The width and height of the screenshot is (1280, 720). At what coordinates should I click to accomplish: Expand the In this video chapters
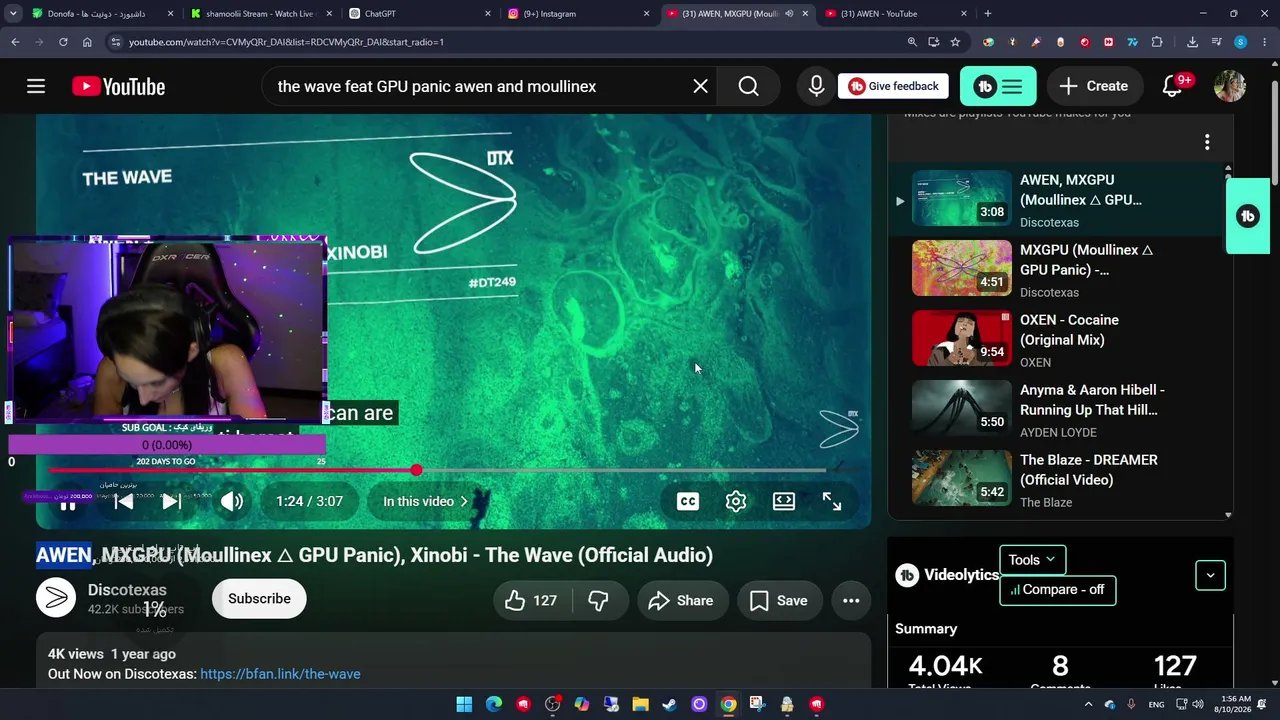tap(425, 501)
